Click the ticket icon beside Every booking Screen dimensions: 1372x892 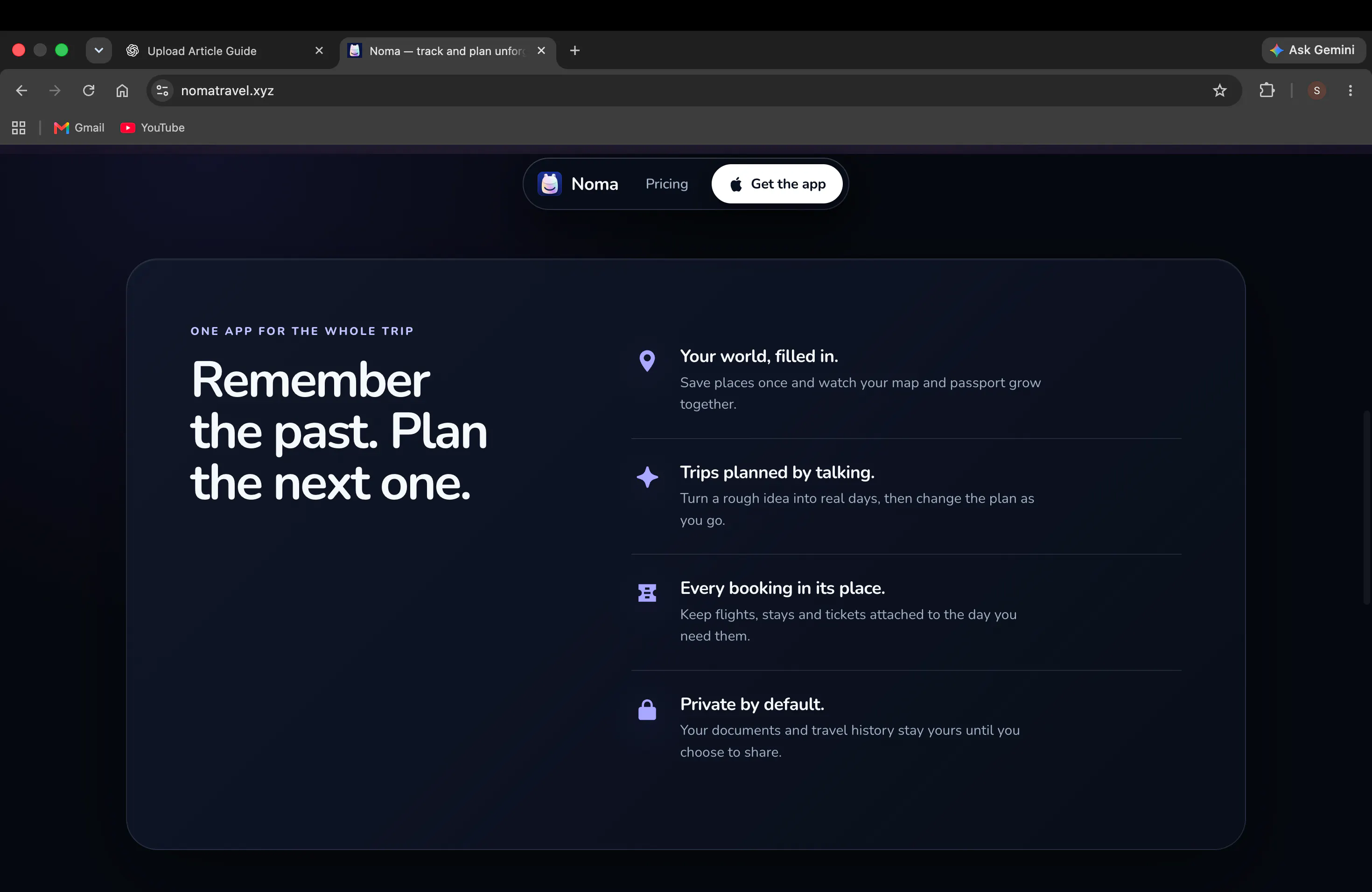647,593
